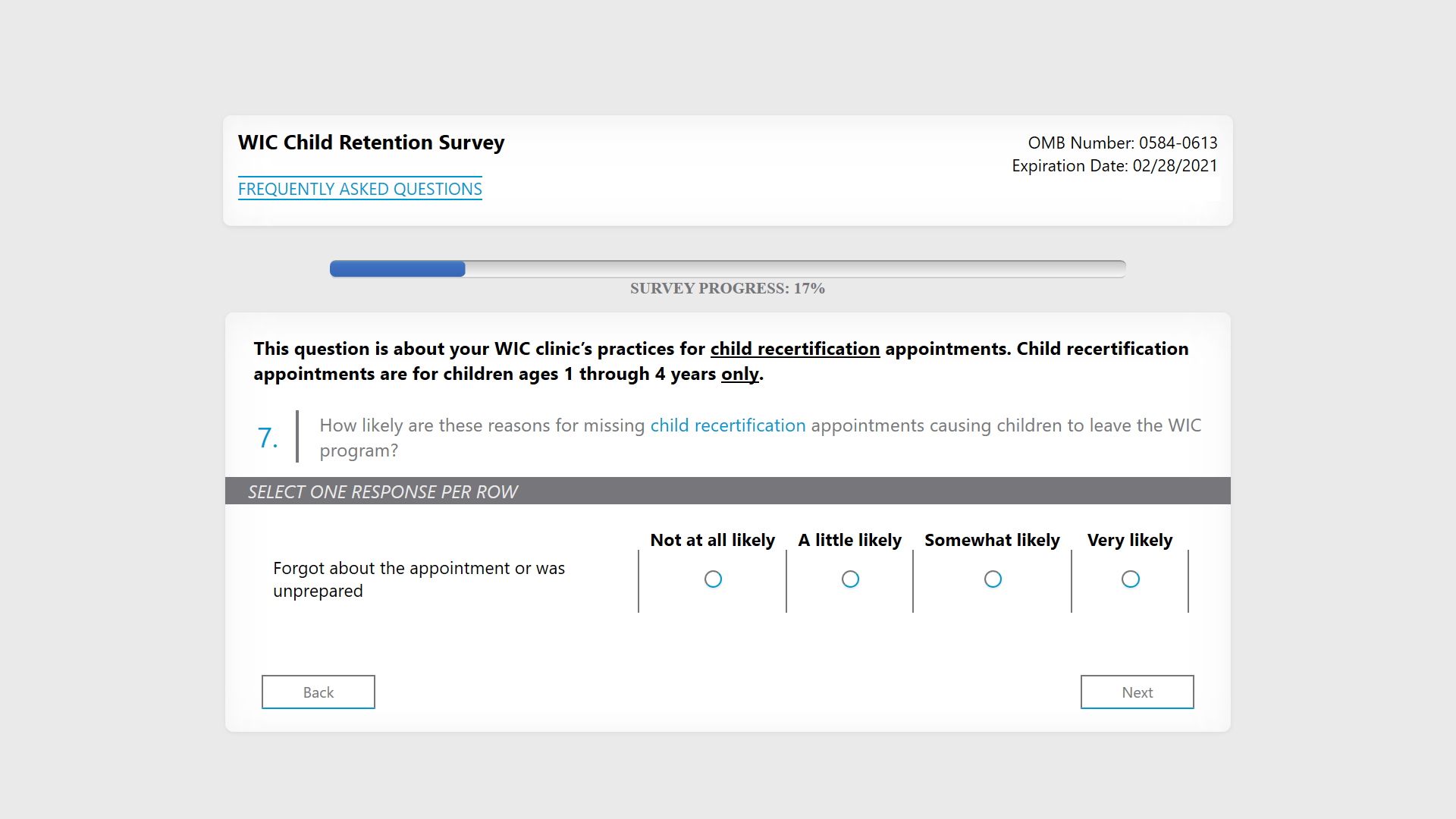
Task: Click 'child recertification' link in question 7
Action: 727,425
